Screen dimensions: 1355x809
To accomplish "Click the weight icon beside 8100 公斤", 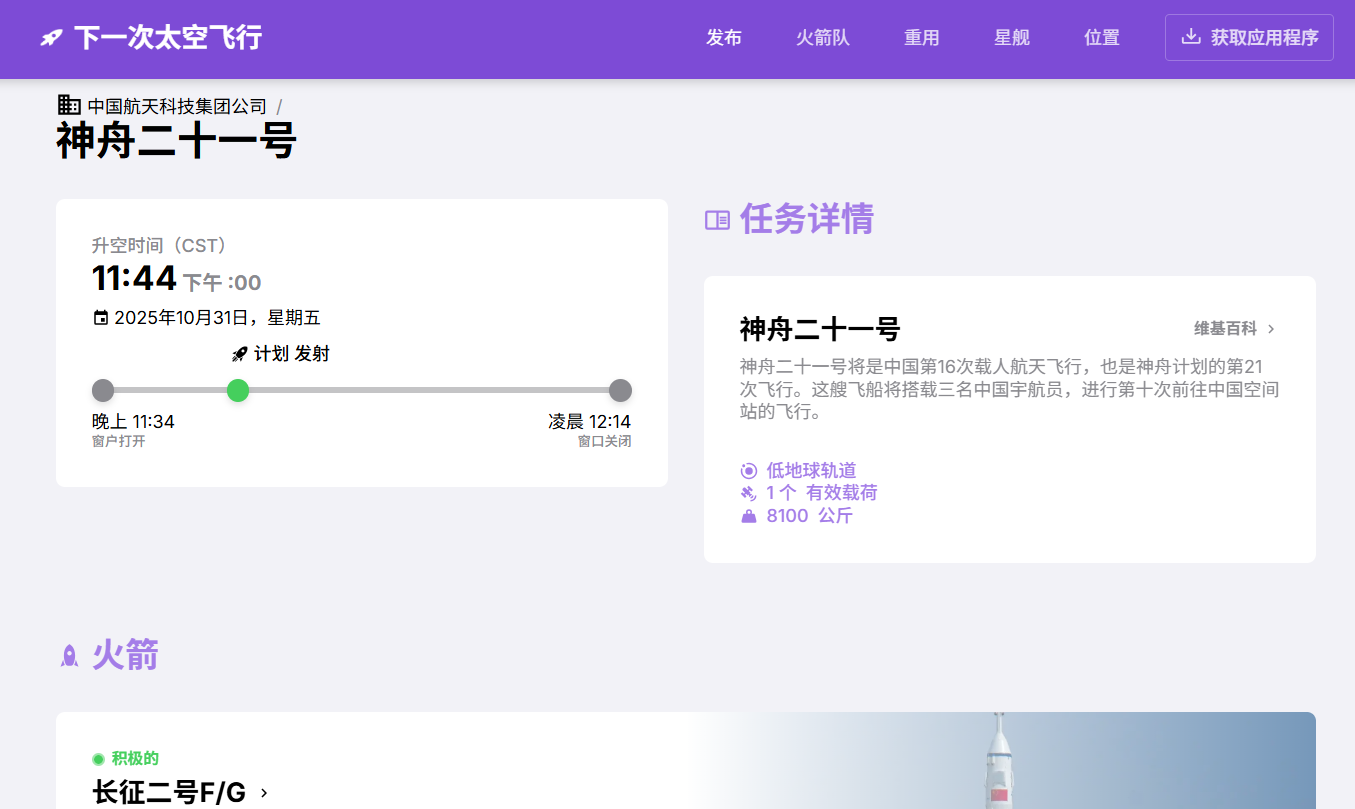I will click(748, 516).
